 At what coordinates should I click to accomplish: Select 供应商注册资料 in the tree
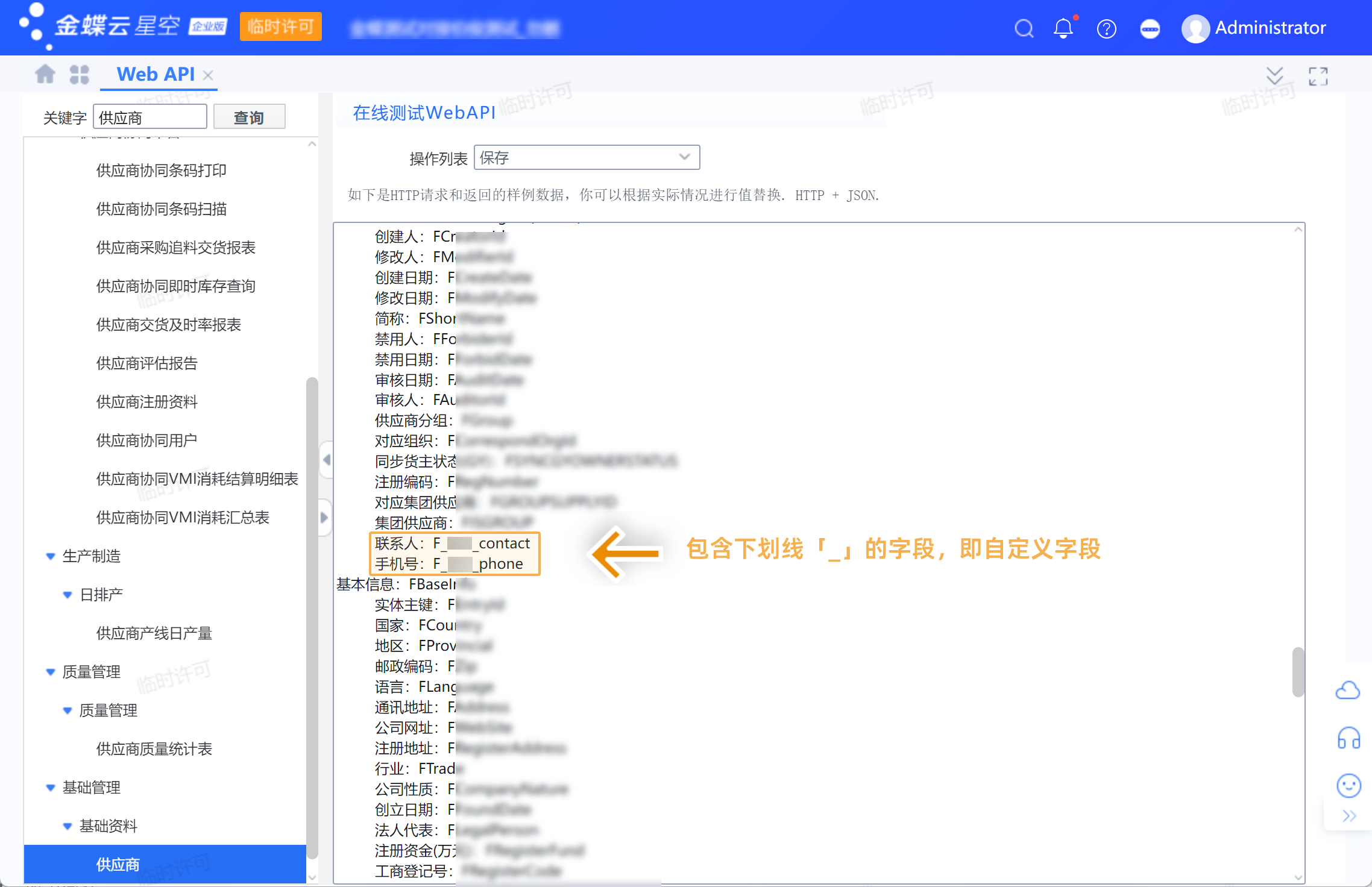coord(146,402)
